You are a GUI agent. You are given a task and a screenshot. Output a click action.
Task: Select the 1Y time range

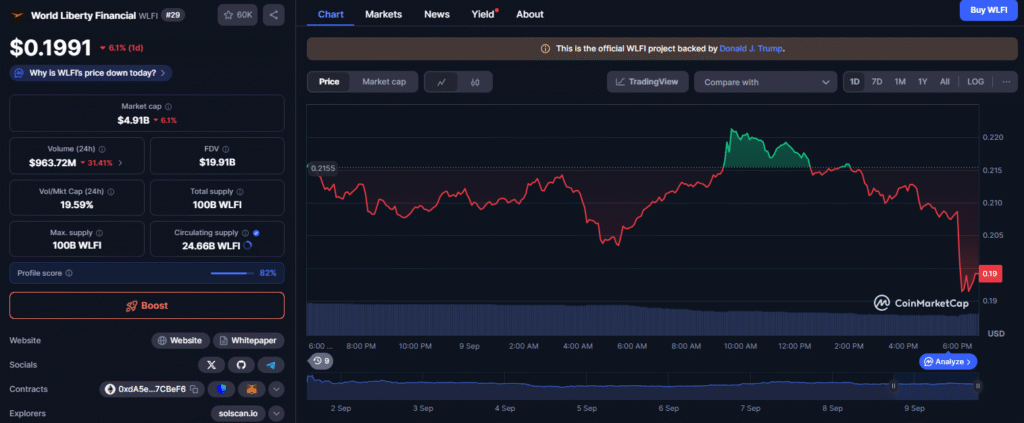tap(923, 82)
